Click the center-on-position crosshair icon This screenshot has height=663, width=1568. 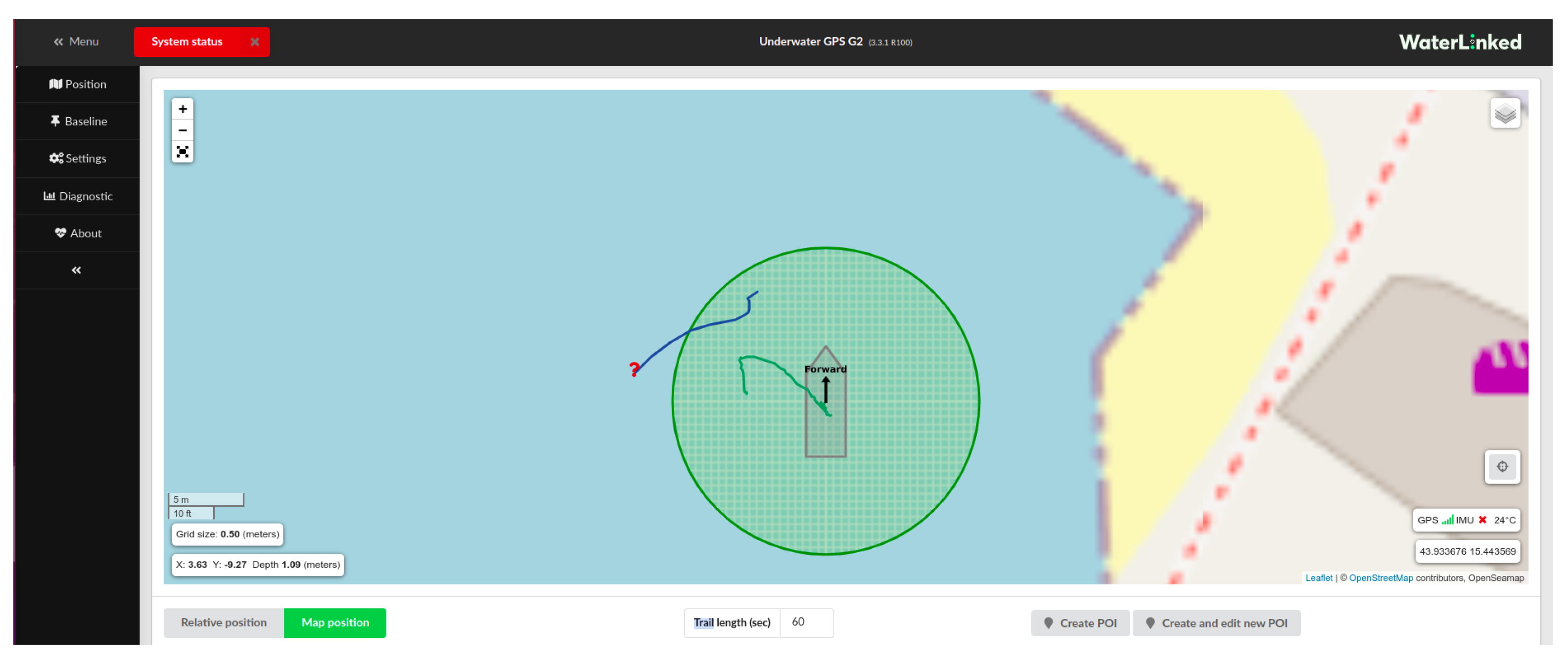[1502, 467]
